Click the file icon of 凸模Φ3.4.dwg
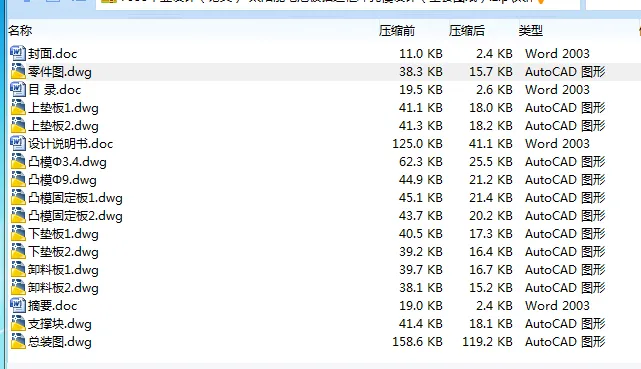This screenshot has width=641, height=369. coord(18,161)
